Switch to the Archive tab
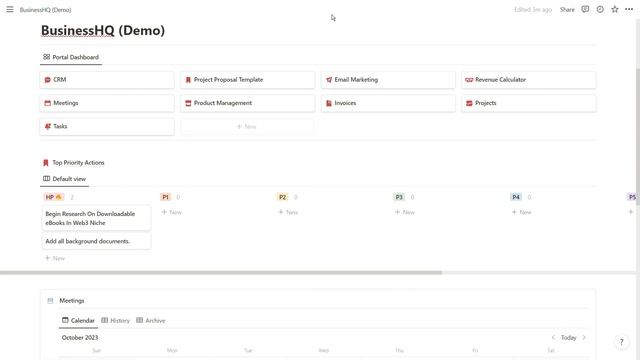Screen dimensions: 640x360 click(x=151, y=320)
